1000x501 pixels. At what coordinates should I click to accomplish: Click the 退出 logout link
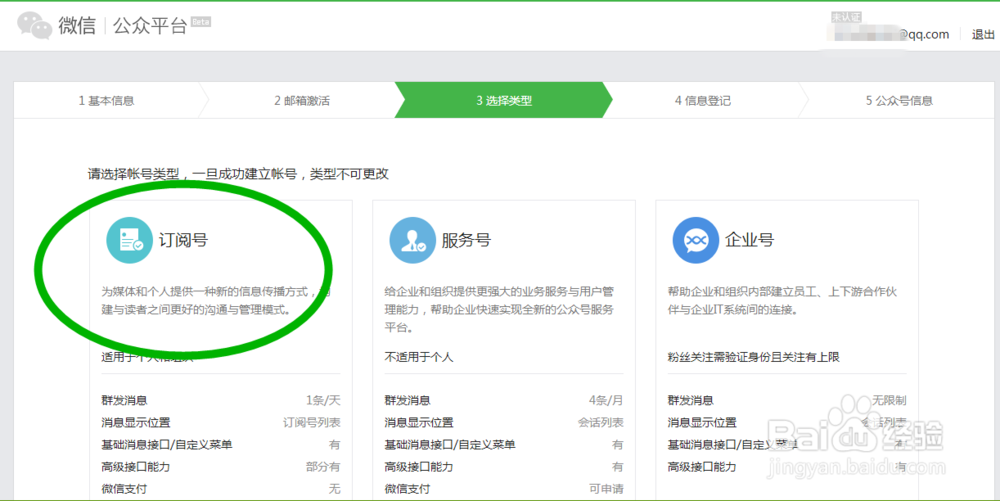(983, 34)
